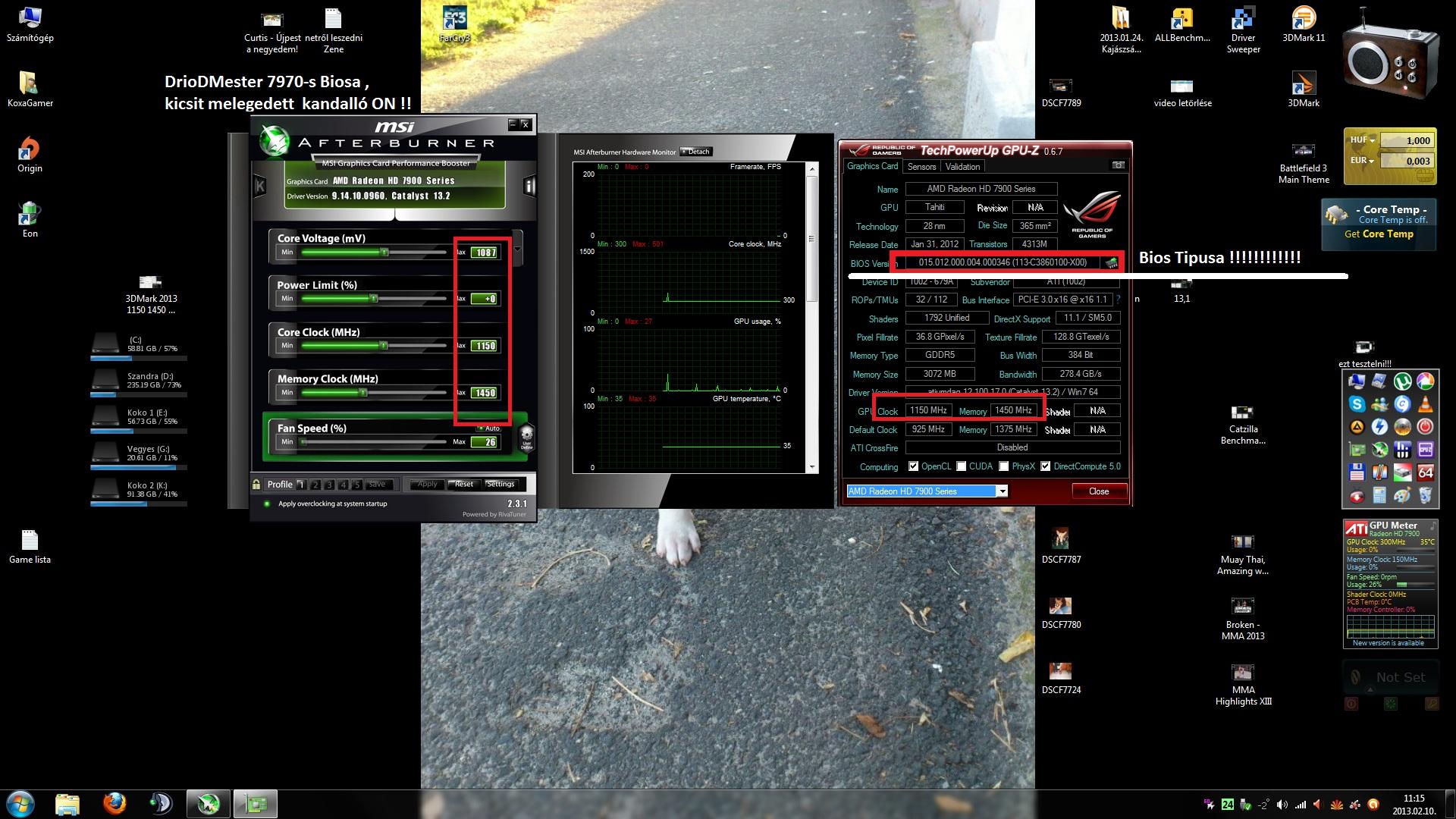Open Driver Sweeper desktop shortcut
Image resolution: width=1456 pixels, height=819 pixels.
pos(1243,30)
